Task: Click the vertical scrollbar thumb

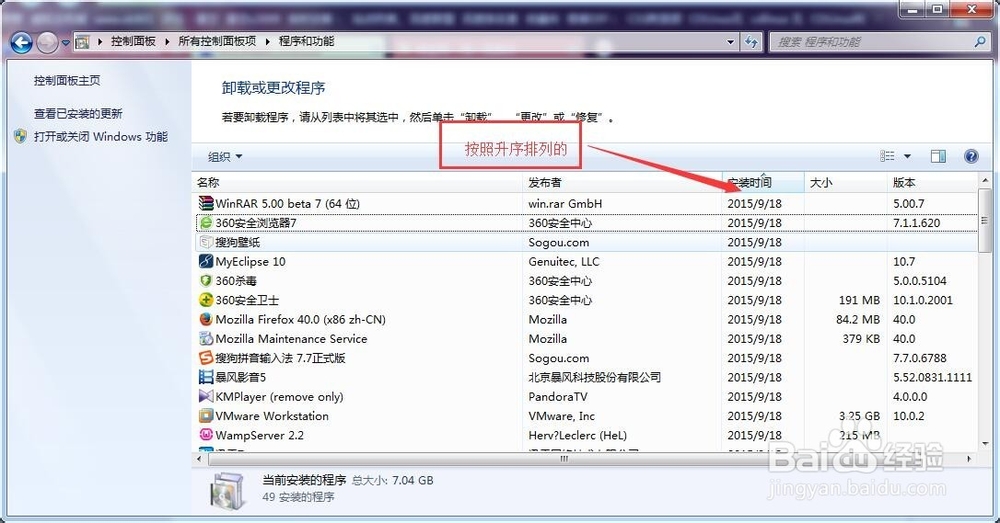Action: coord(985,220)
